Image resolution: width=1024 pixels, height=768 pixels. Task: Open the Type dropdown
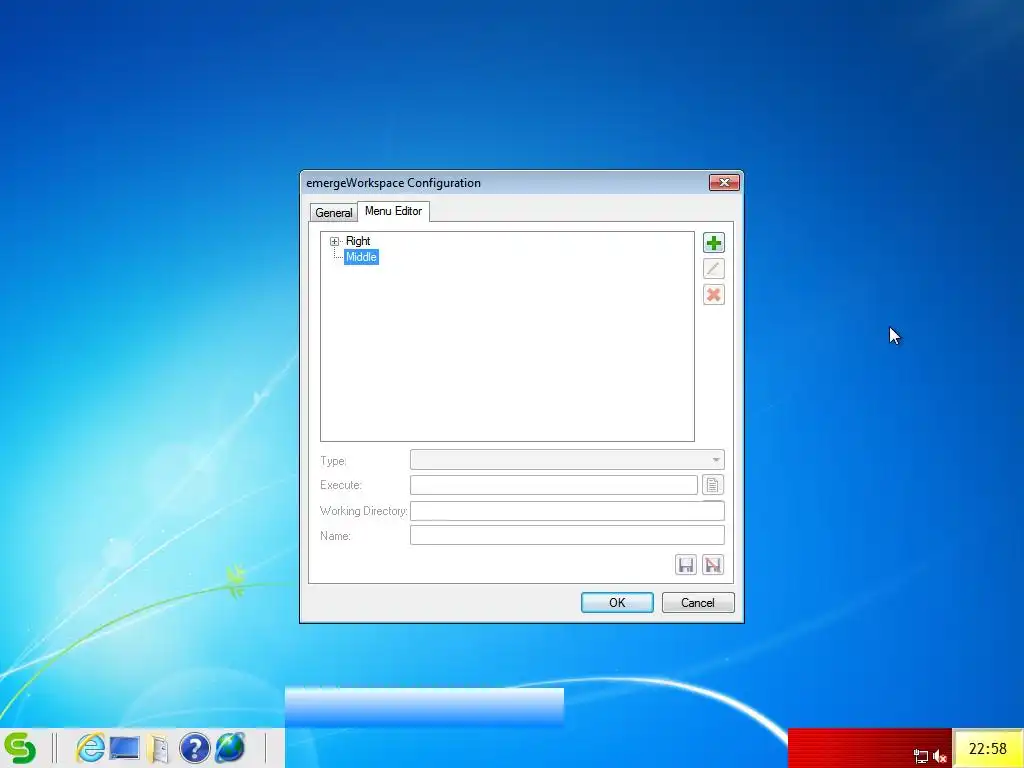(x=567, y=460)
